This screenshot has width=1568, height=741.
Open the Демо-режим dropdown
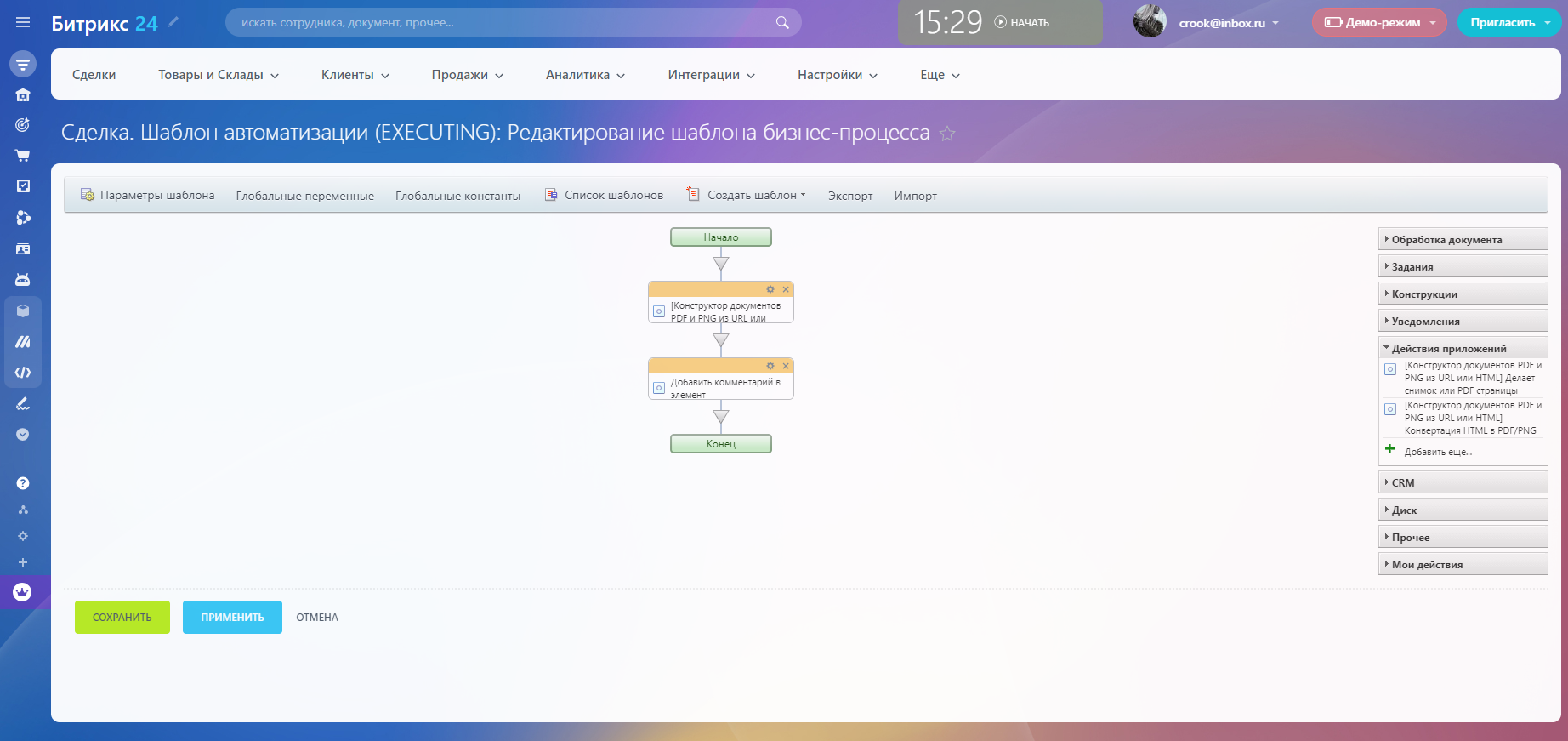click(x=1379, y=23)
